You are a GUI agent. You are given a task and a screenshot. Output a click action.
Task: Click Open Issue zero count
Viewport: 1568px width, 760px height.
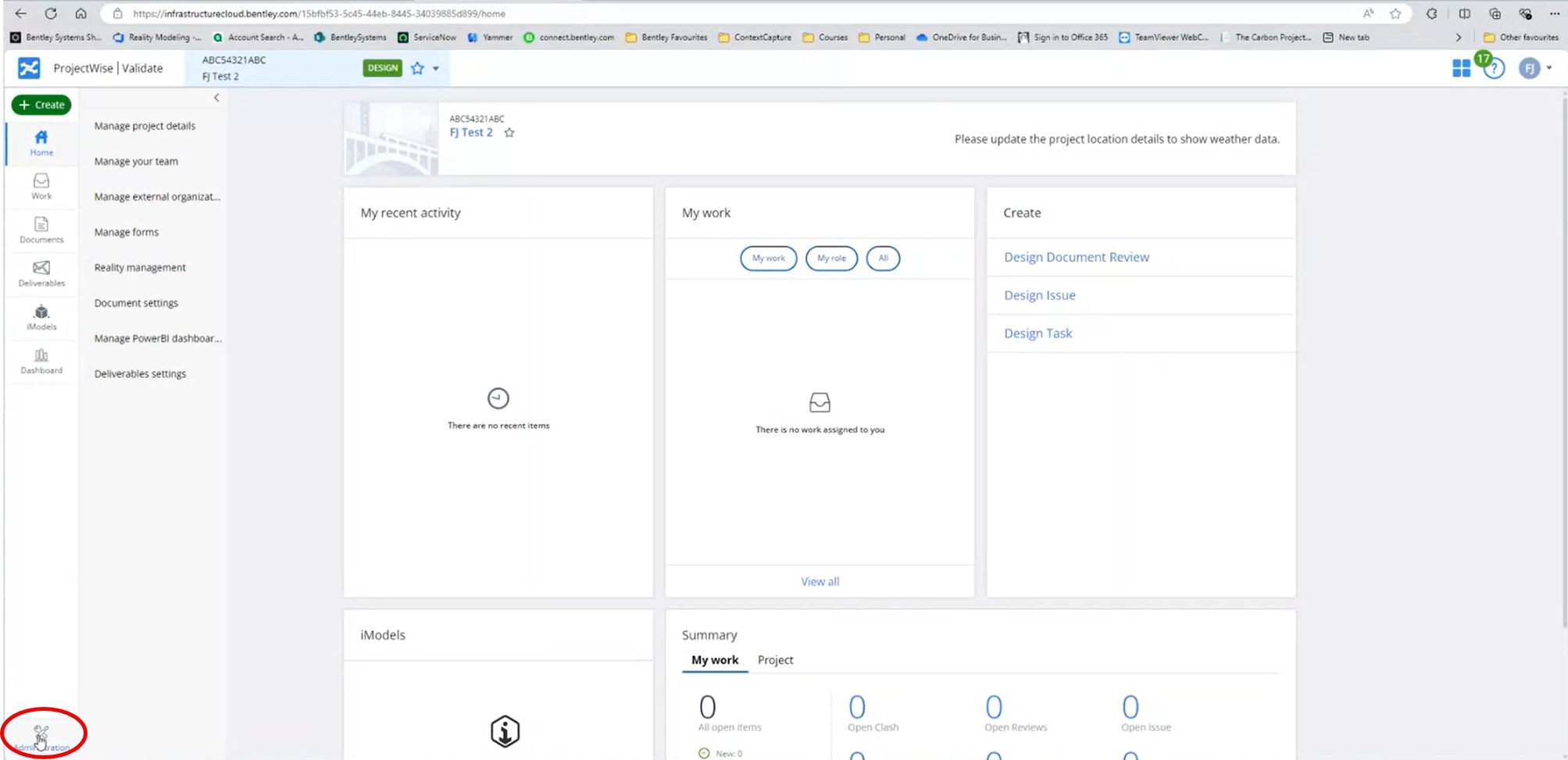click(x=1130, y=707)
